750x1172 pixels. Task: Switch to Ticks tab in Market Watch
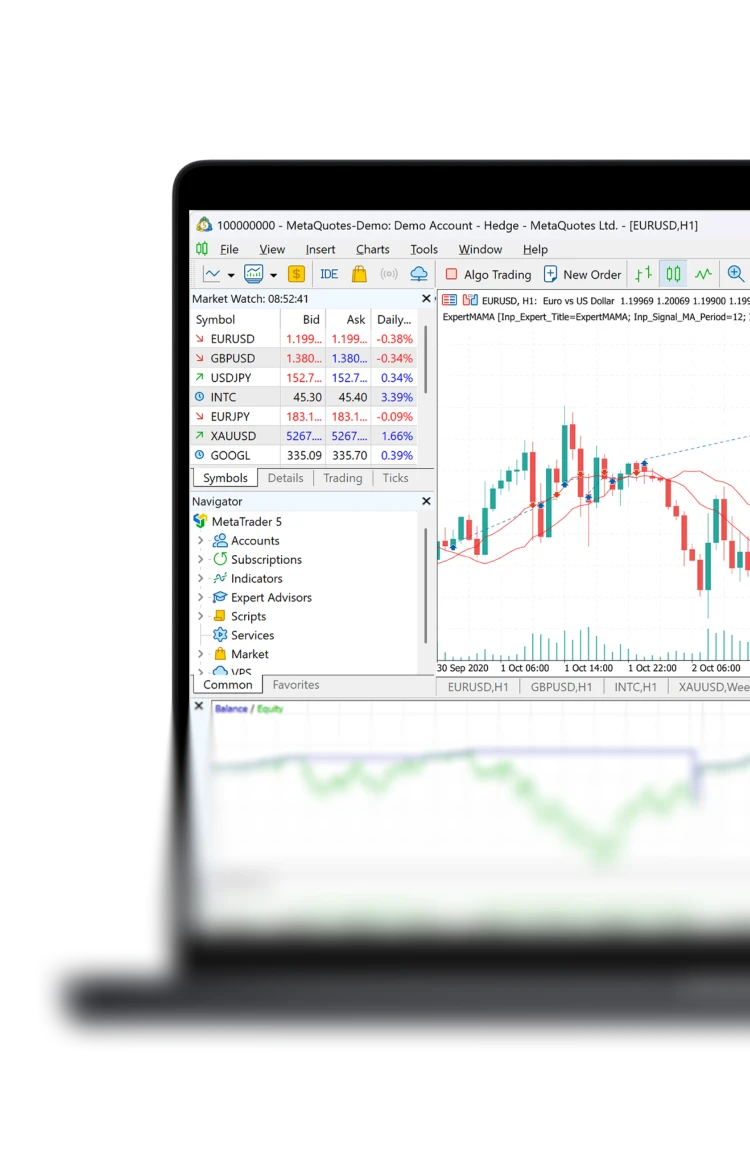(396, 478)
